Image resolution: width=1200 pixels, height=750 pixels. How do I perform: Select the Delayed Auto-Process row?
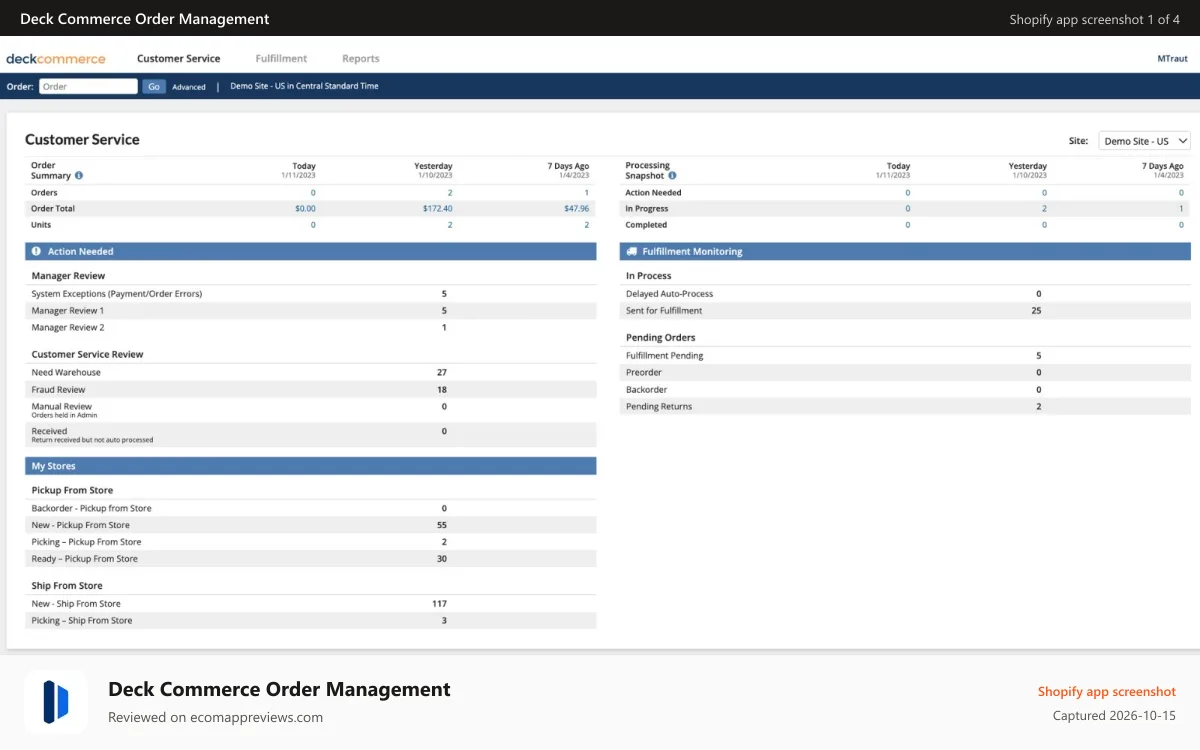(x=905, y=294)
